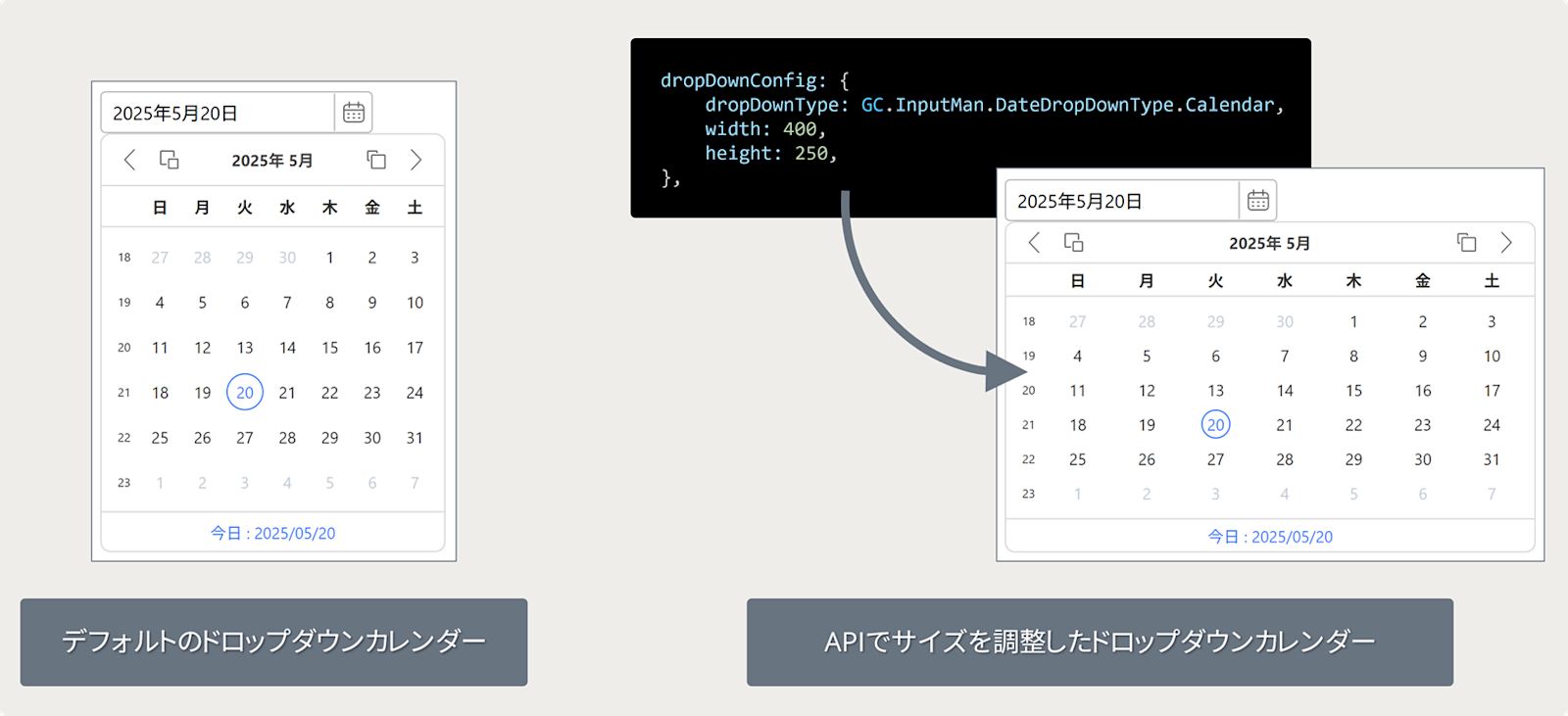Go to next month in default narrow calendar
1568x716 pixels.
coord(416,160)
